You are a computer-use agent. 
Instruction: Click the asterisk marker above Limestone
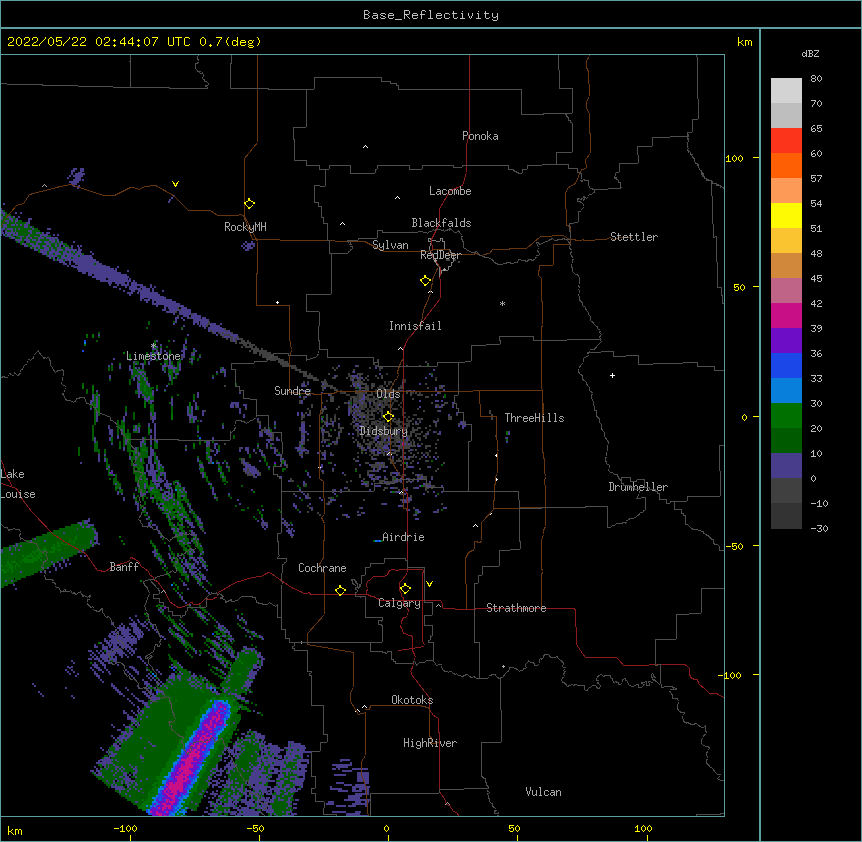coord(154,346)
